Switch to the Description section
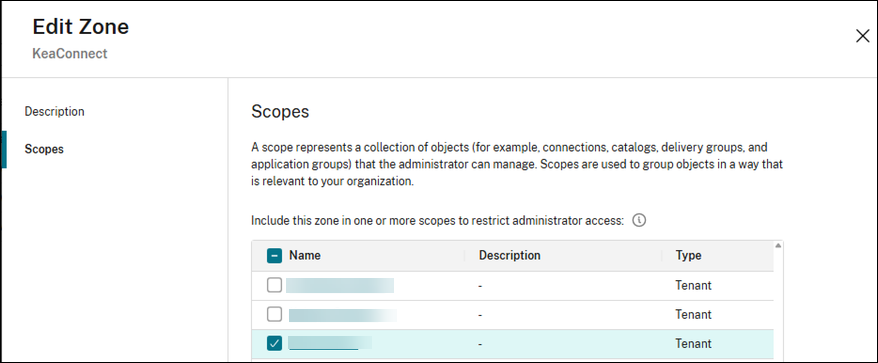This screenshot has width=878, height=363. click(x=54, y=111)
